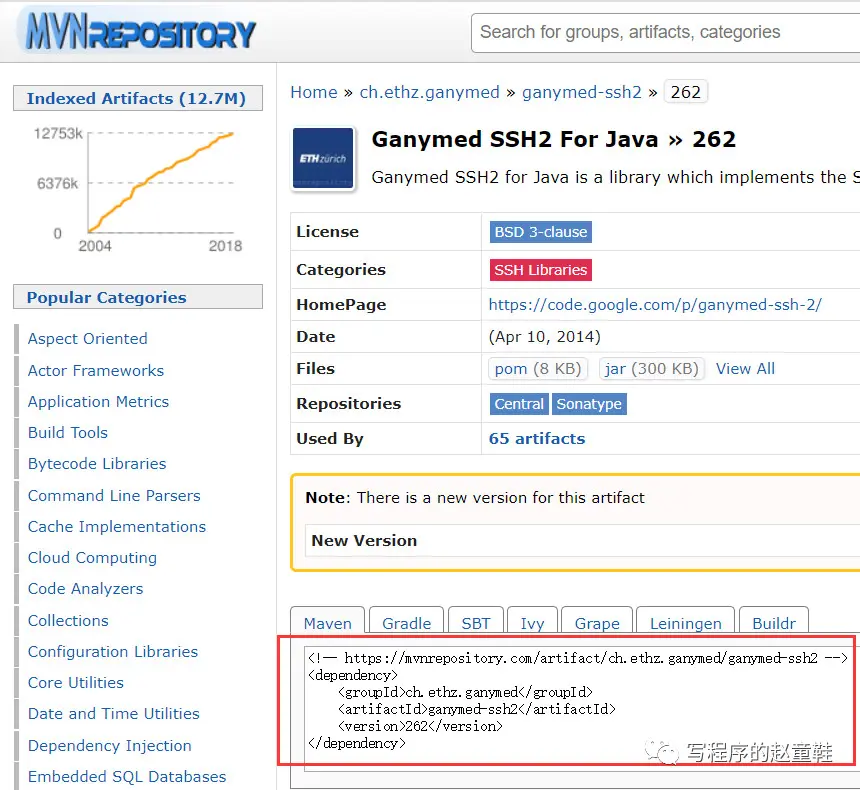
Task: Open the Home breadcrumb link
Action: coord(314,92)
